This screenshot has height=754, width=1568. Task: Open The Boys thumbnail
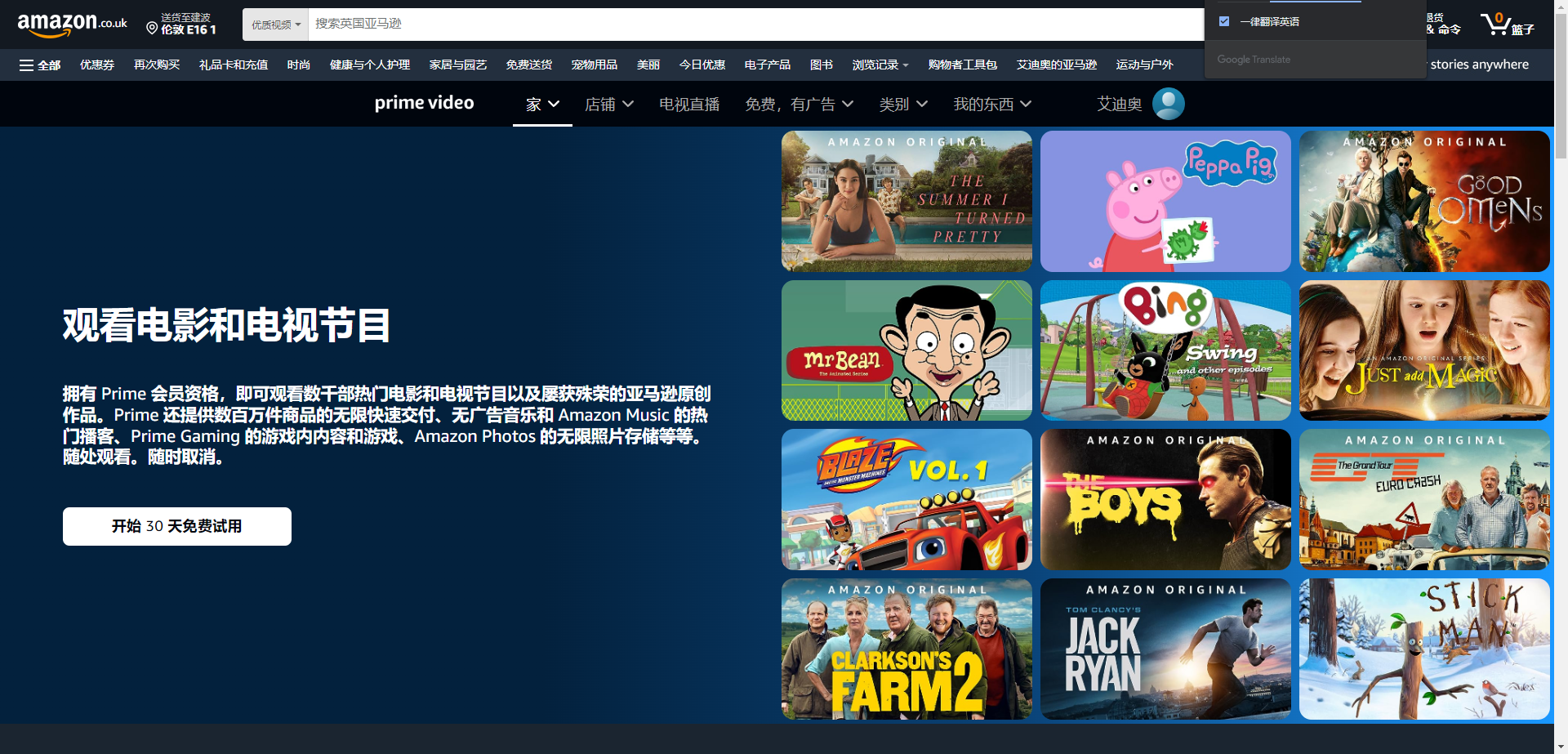(1165, 500)
